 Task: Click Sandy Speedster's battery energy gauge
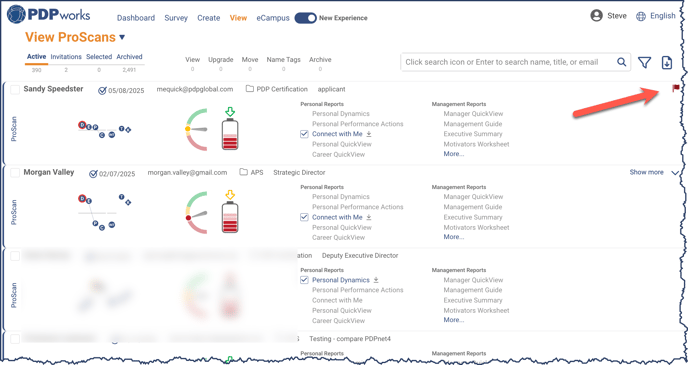(230, 134)
